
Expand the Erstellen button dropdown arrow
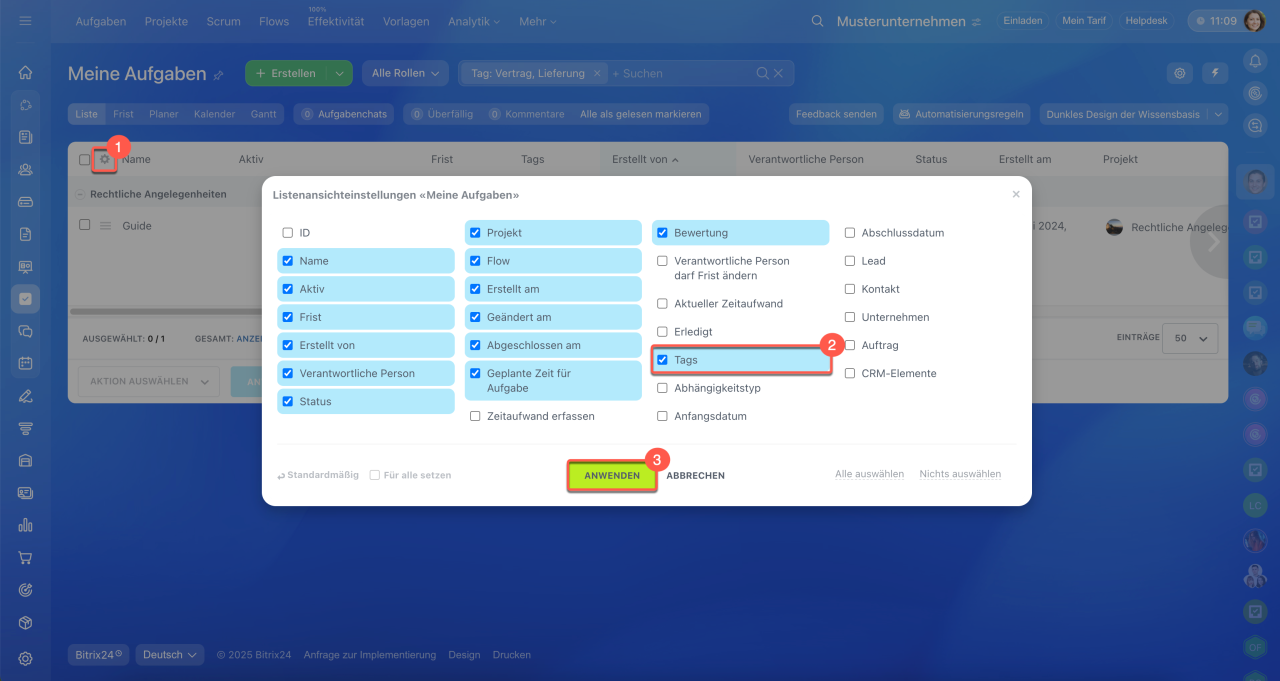340,73
